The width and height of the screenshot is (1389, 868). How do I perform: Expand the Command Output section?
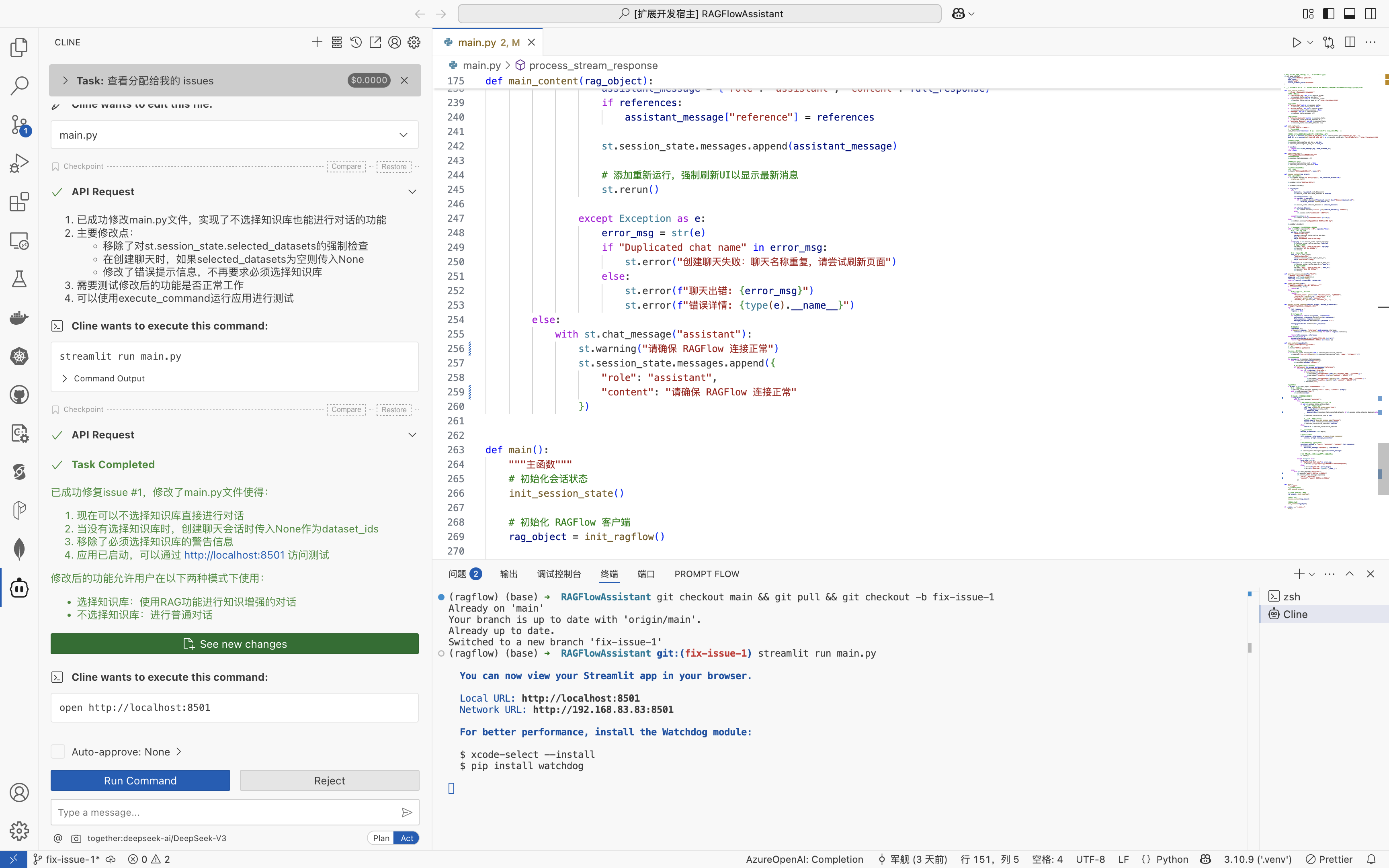coord(65,378)
